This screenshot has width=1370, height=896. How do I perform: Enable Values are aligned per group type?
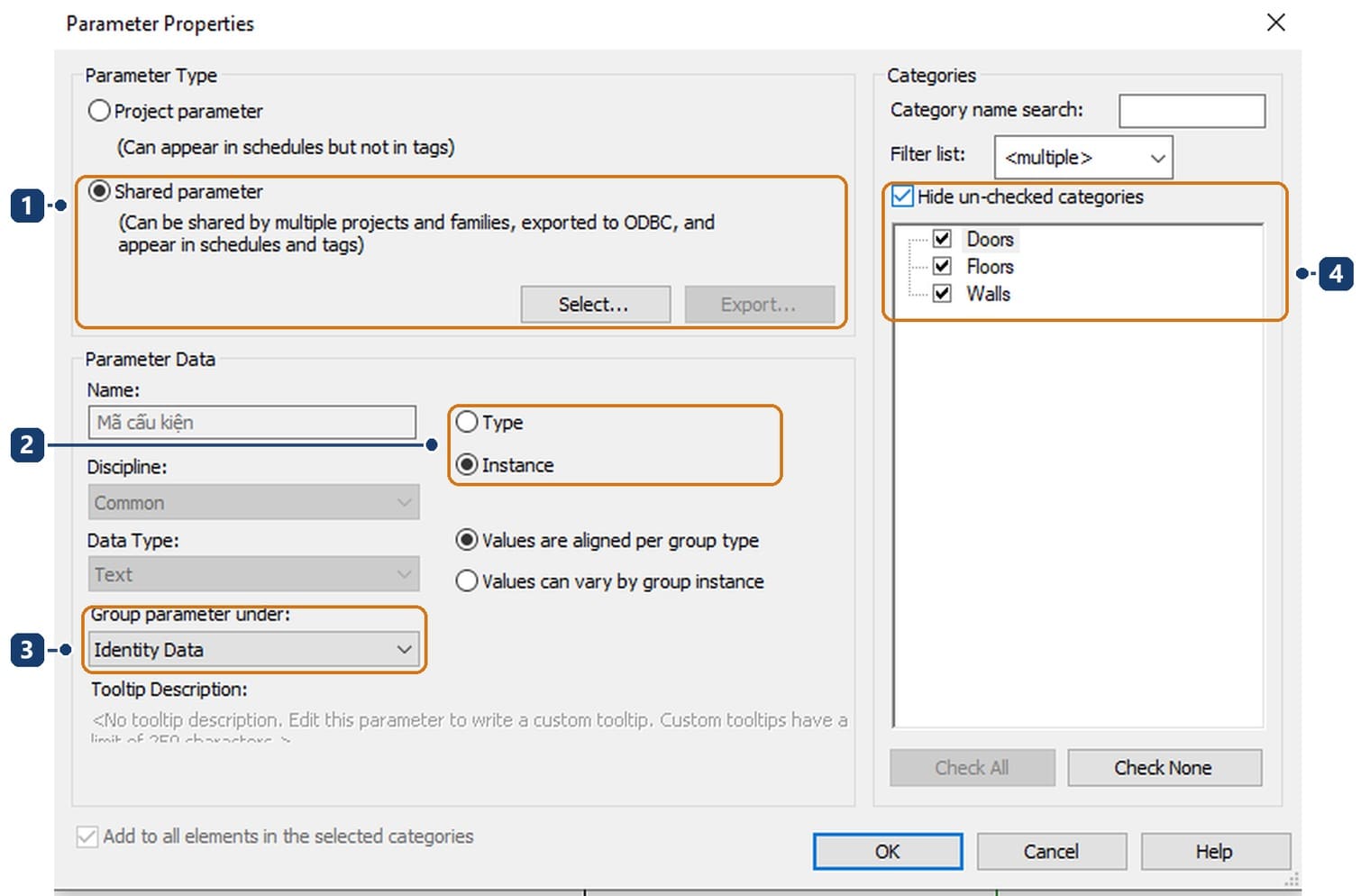466,540
